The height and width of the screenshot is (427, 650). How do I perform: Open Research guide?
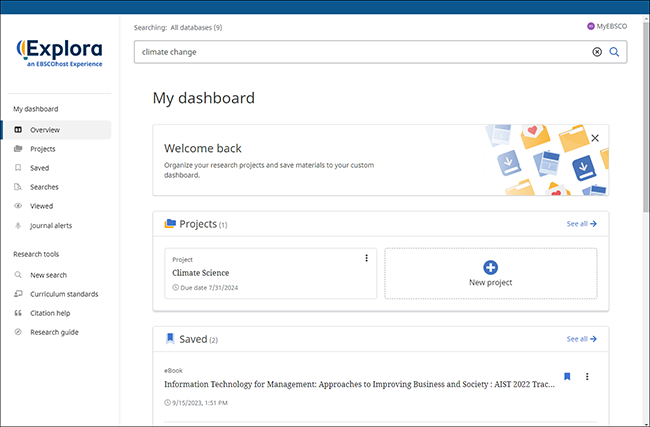point(54,332)
